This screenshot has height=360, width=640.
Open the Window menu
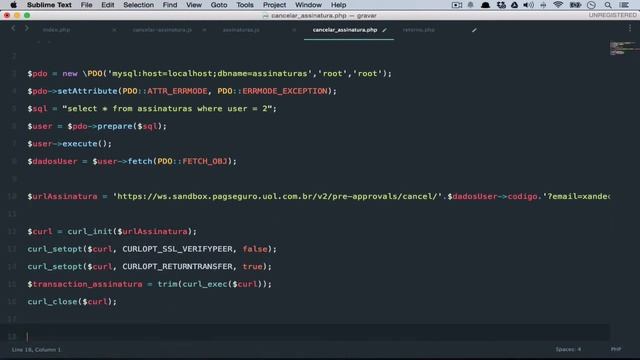click(308, 5)
